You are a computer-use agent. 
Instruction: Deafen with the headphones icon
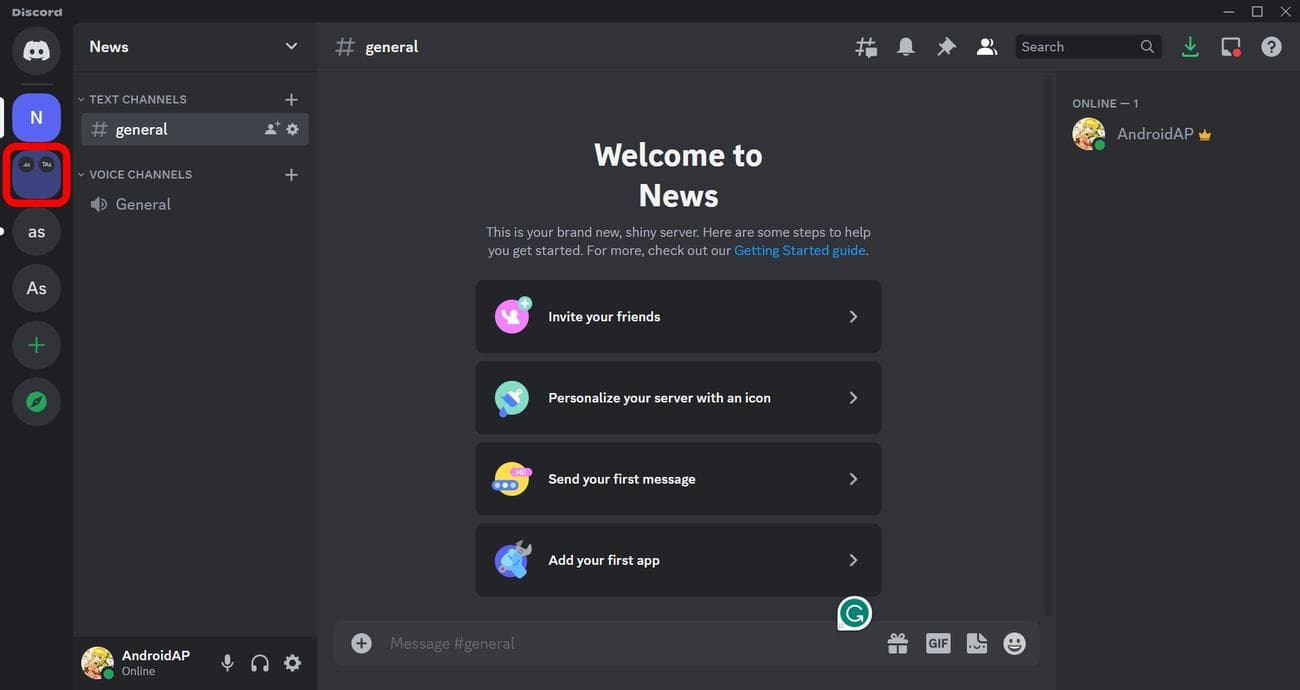pos(260,663)
